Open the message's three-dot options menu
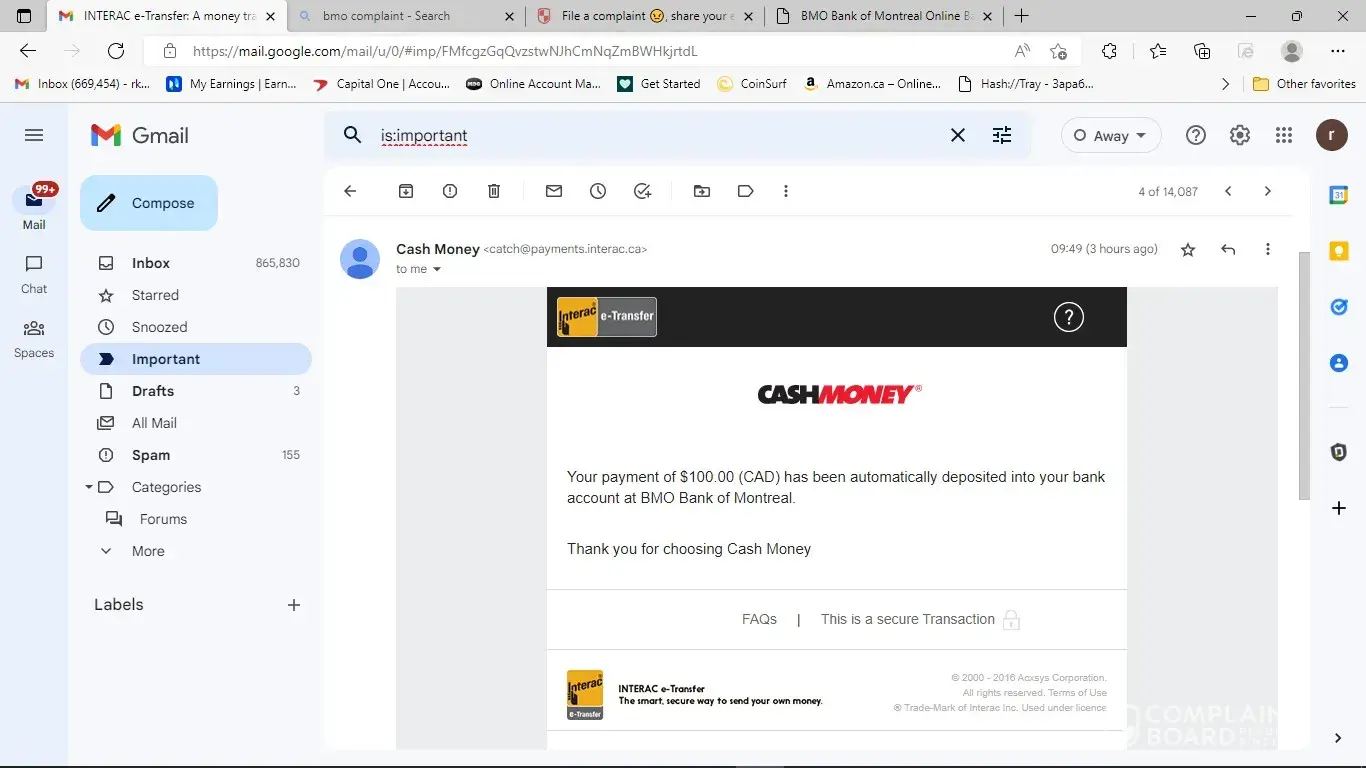The image size is (1366, 768). 1268,249
